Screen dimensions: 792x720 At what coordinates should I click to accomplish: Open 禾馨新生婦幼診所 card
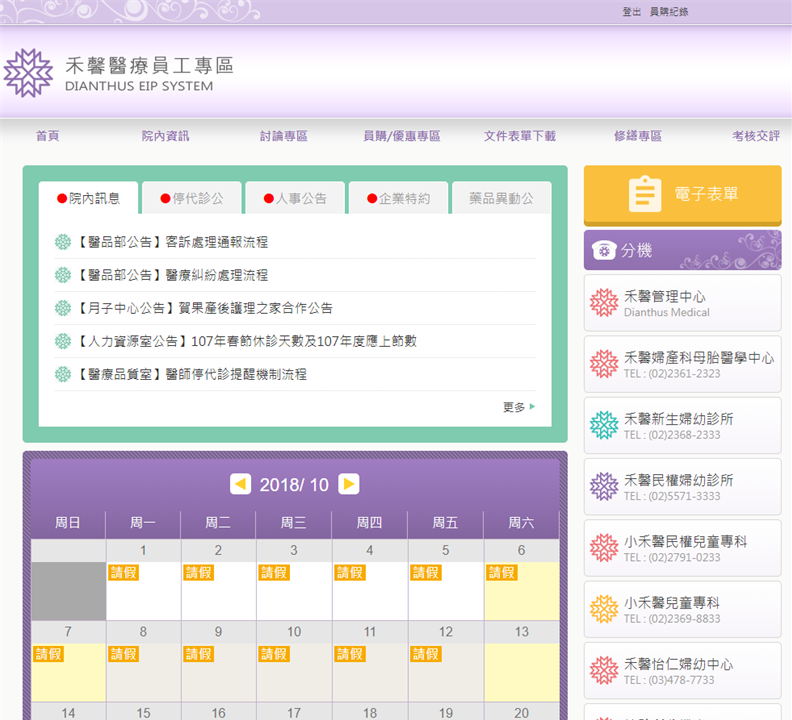click(x=682, y=425)
